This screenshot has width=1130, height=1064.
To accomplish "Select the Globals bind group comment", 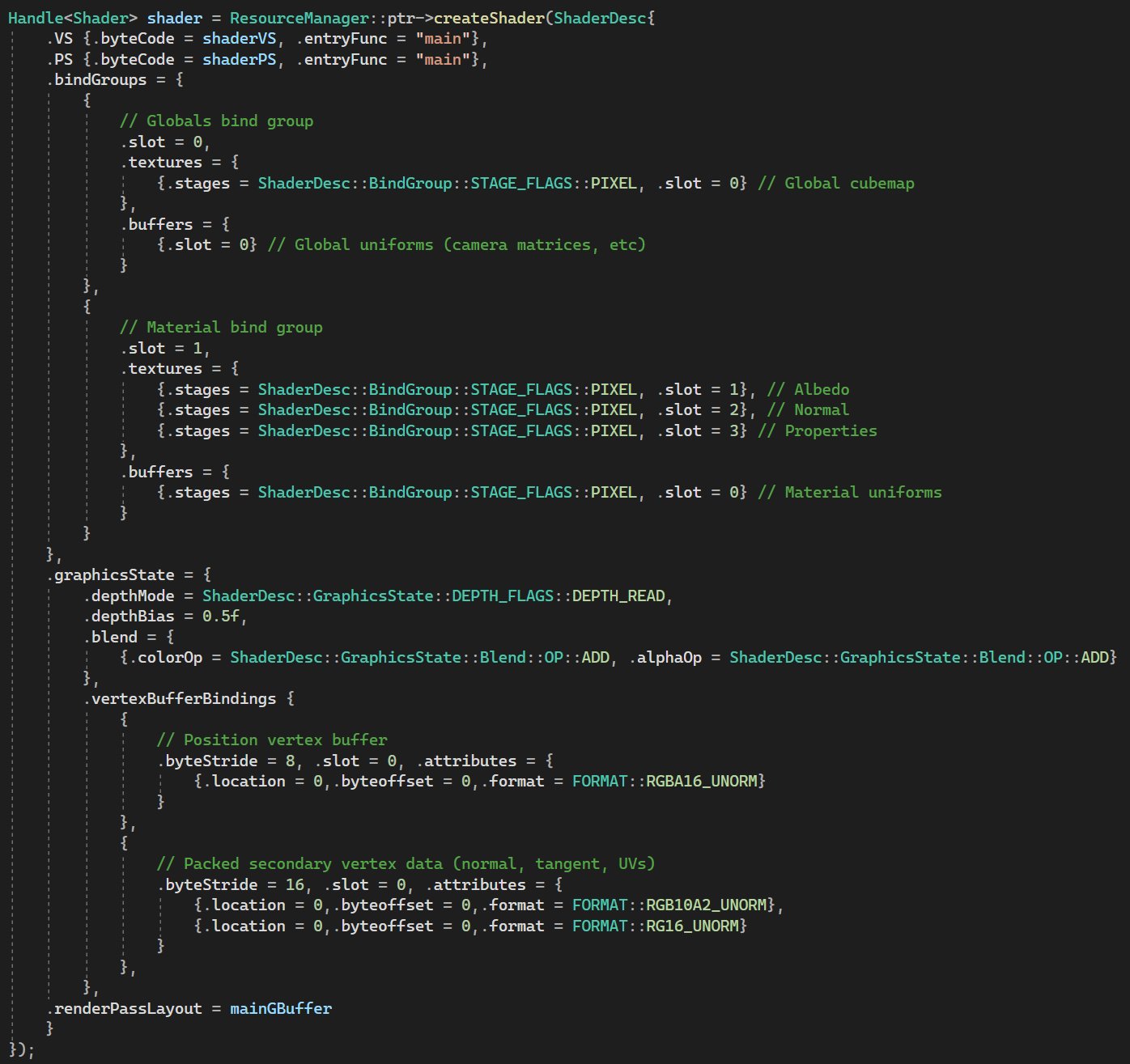I will pyautogui.click(x=216, y=121).
